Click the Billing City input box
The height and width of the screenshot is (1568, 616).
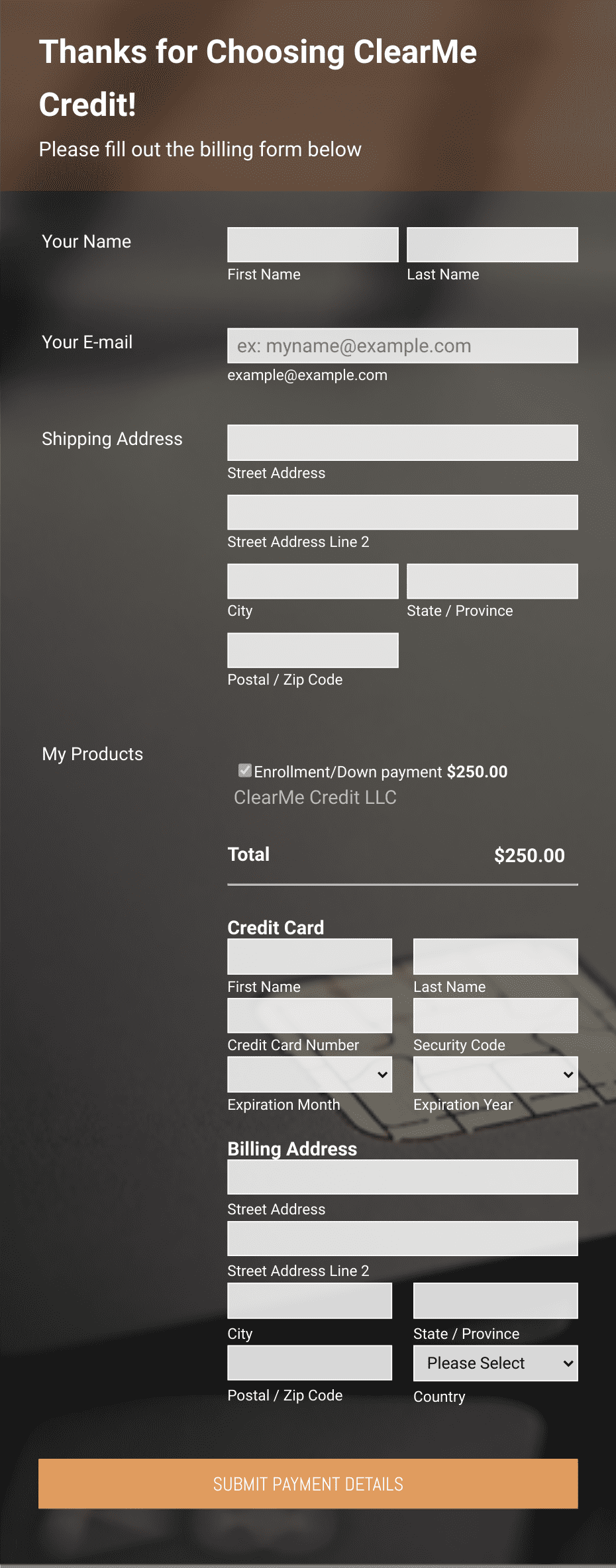point(310,1300)
